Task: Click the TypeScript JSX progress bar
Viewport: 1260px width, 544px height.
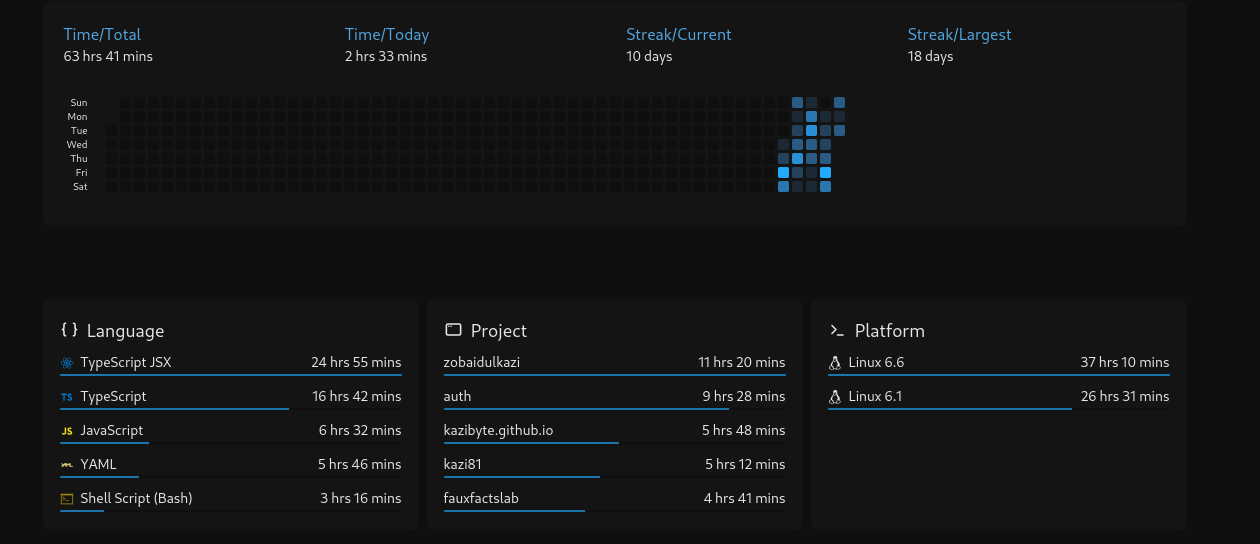Action: pyautogui.click(x=230, y=375)
